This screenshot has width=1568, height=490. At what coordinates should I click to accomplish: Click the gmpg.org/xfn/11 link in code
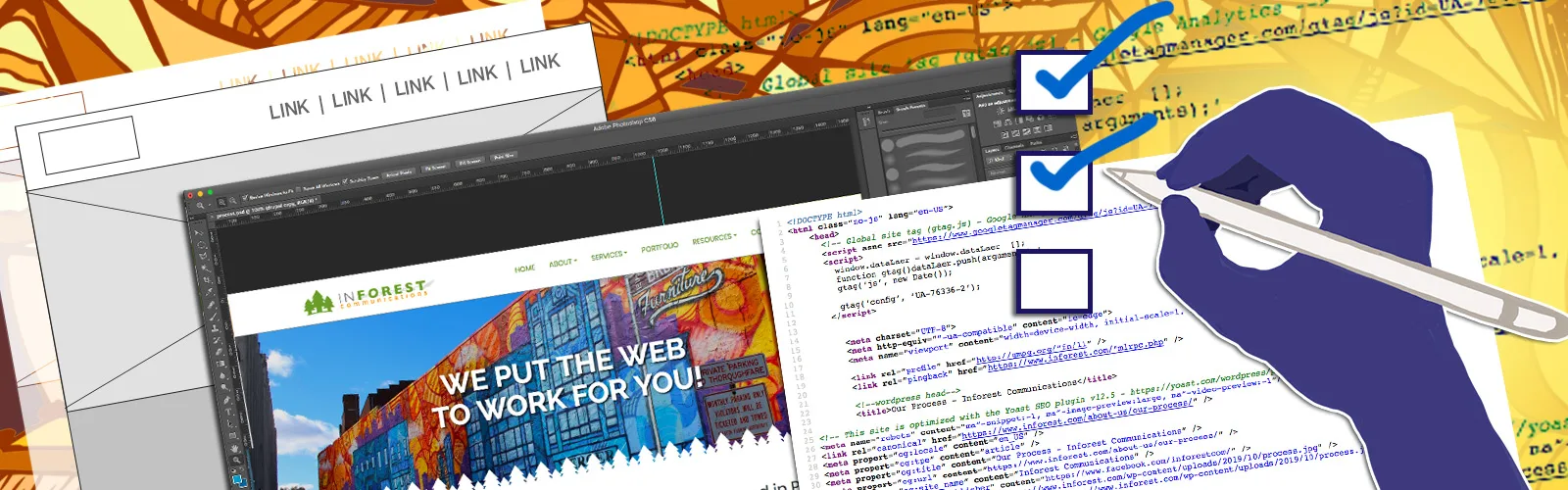(x=1032, y=352)
